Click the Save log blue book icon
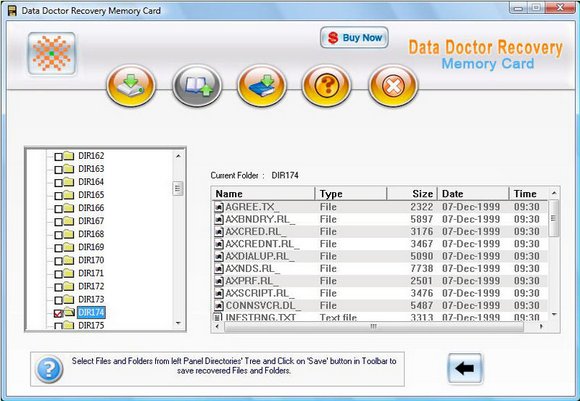The height and width of the screenshot is (401, 580). coord(262,85)
